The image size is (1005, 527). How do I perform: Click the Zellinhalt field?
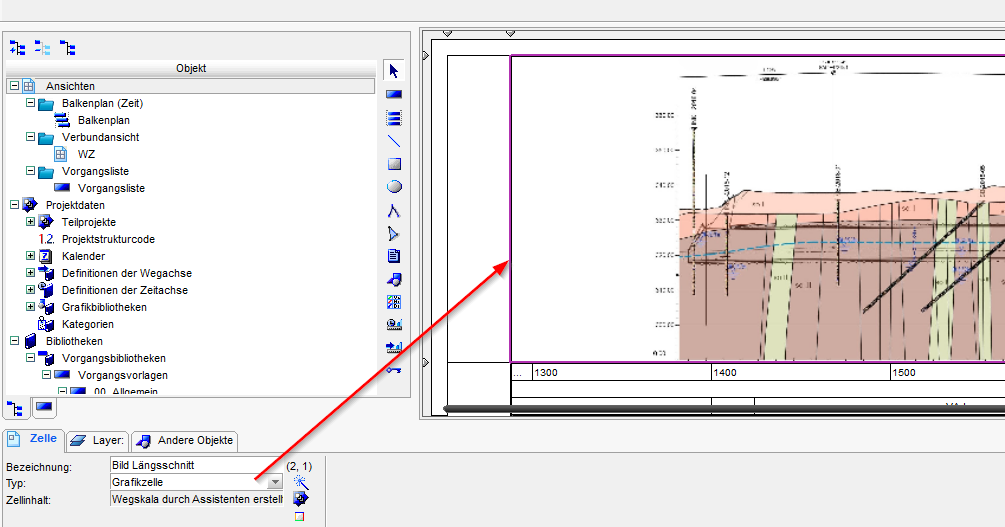tap(196, 499)
